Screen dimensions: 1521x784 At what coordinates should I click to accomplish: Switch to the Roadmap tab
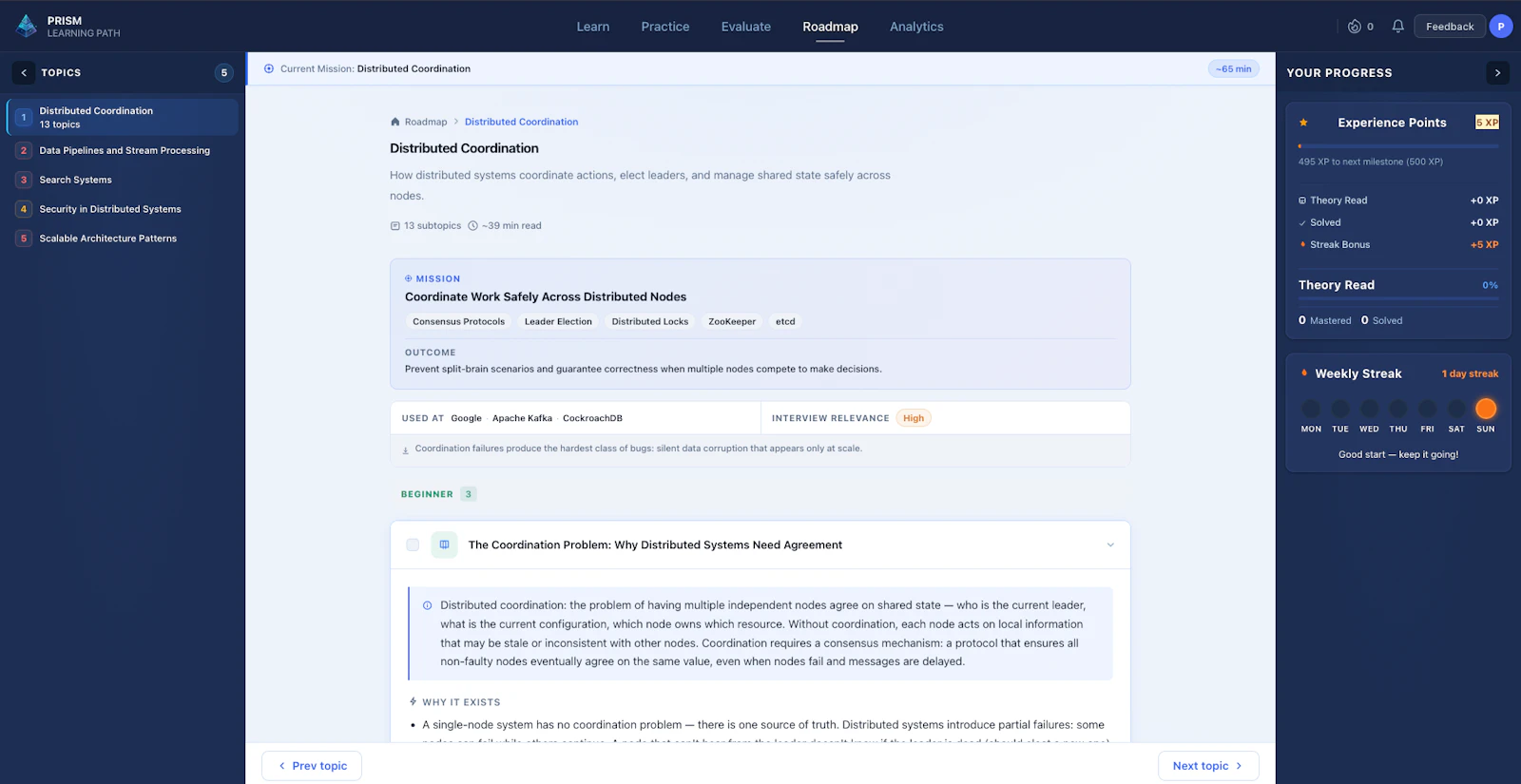[830, 27]
